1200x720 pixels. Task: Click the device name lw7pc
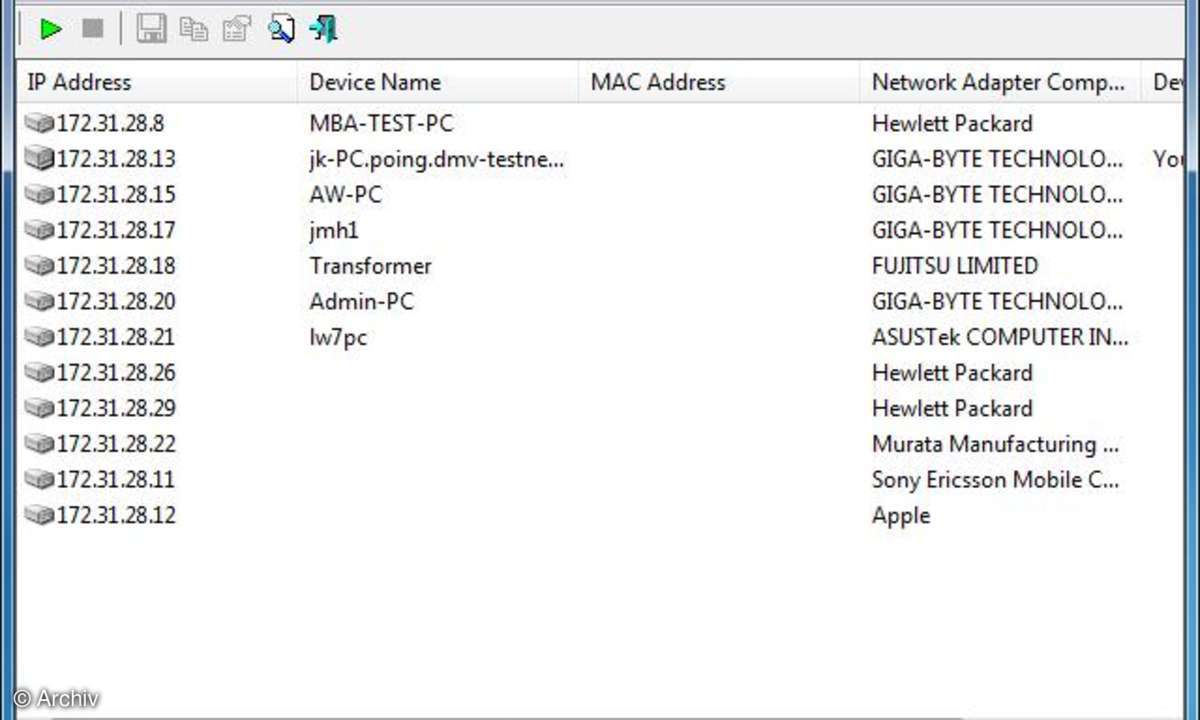(338, 338)
